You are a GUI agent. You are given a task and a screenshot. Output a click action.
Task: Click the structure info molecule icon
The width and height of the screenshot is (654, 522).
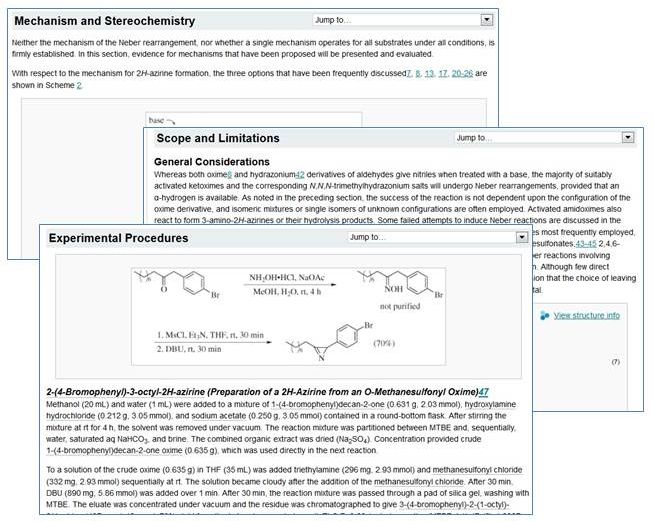(x=544, y=316)
